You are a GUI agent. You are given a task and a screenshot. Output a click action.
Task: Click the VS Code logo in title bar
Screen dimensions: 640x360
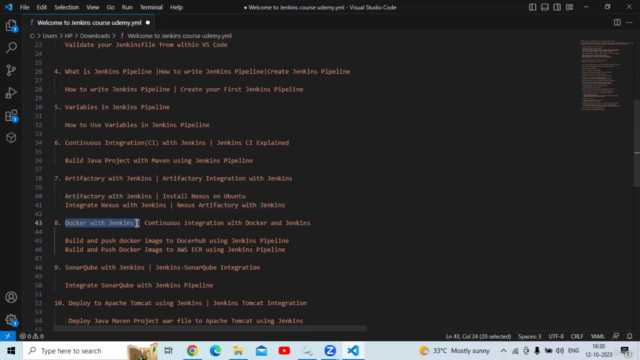(8, 7)
